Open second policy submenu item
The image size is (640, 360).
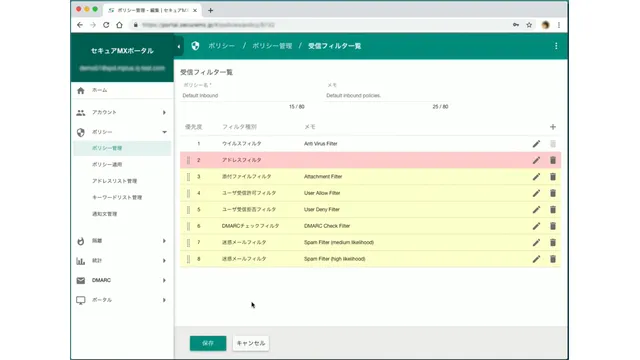click(x=122, y=164)
